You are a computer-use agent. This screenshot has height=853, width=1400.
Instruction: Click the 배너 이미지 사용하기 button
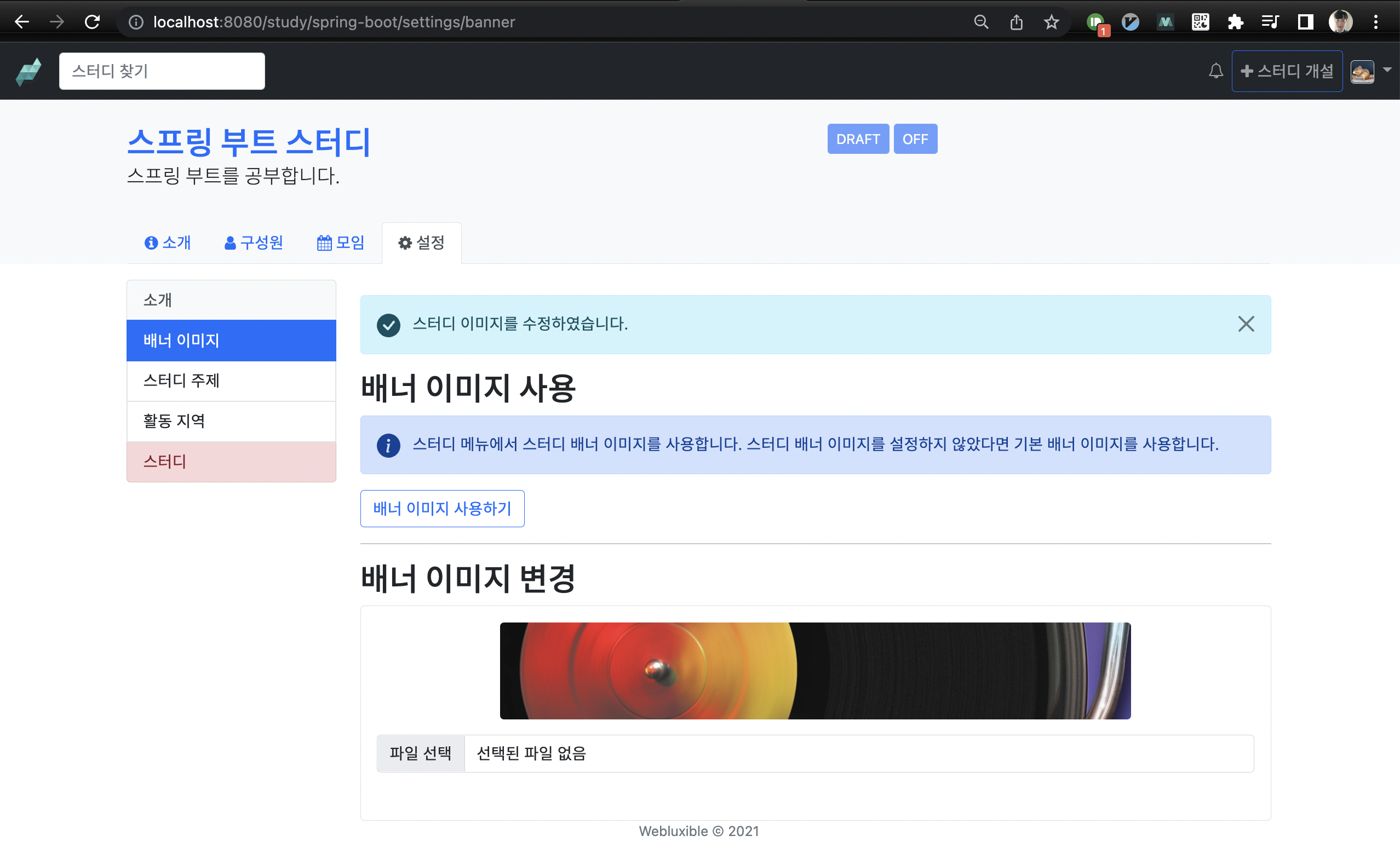pos(442,508)
